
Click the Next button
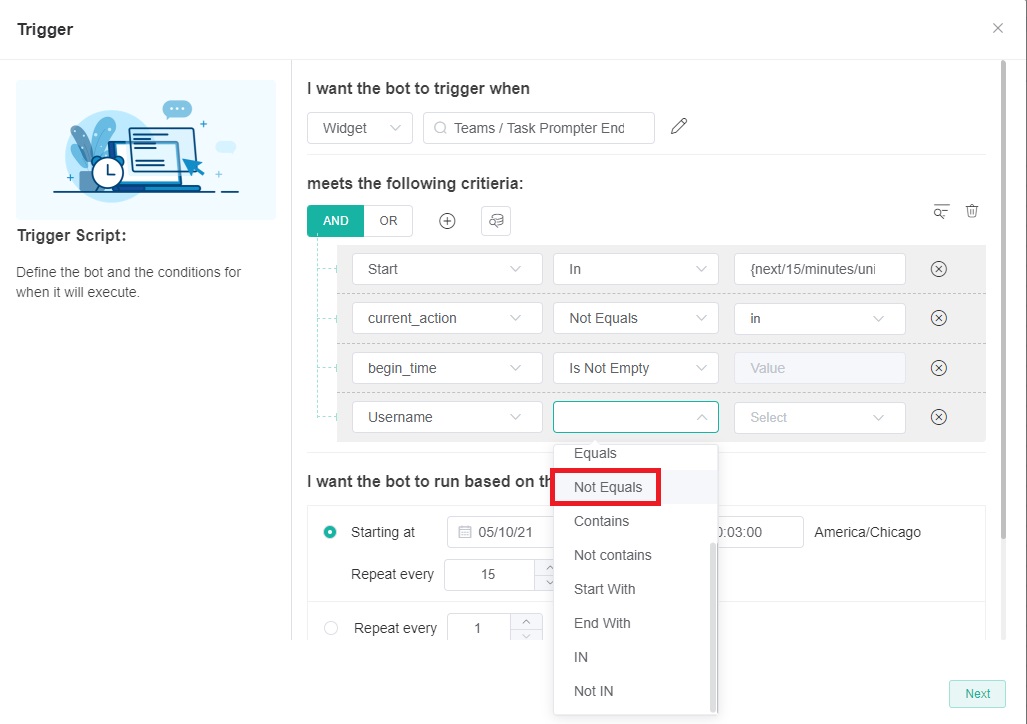pos(977,694)
